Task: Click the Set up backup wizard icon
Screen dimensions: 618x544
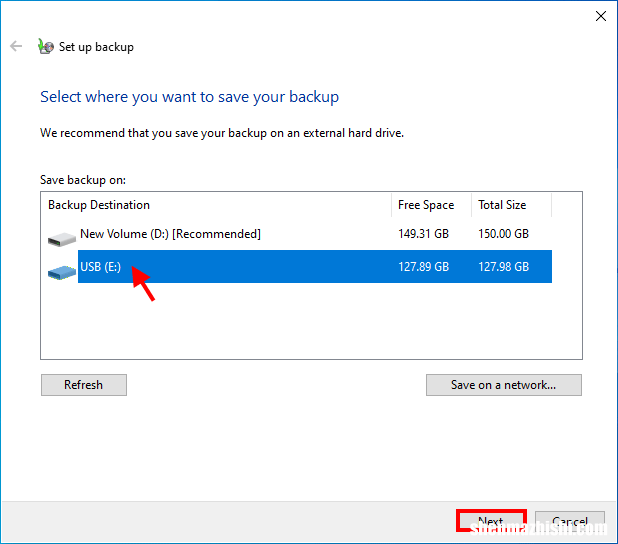Action: click(46, 47)
